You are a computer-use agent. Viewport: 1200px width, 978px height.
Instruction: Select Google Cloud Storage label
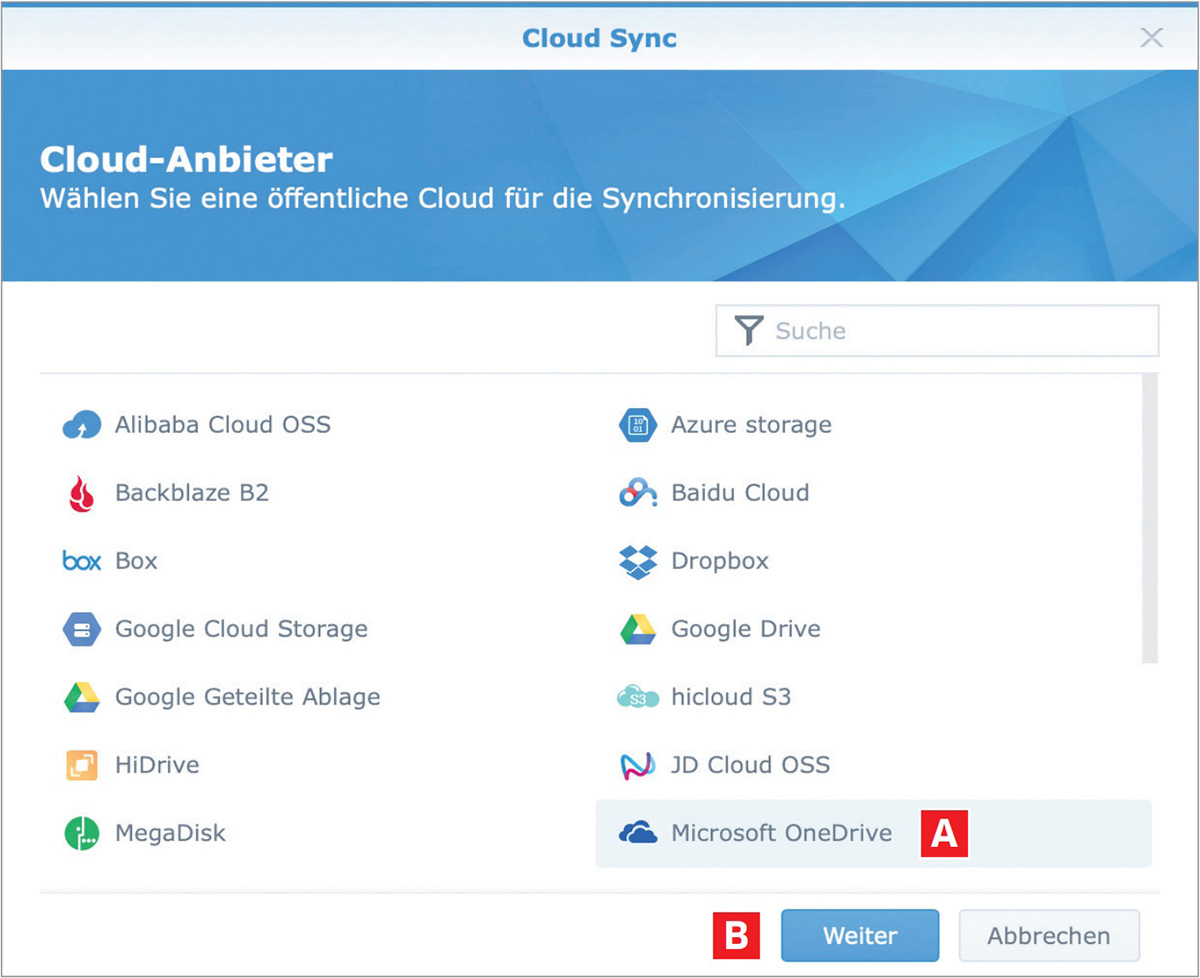click(x=241, y=629)
